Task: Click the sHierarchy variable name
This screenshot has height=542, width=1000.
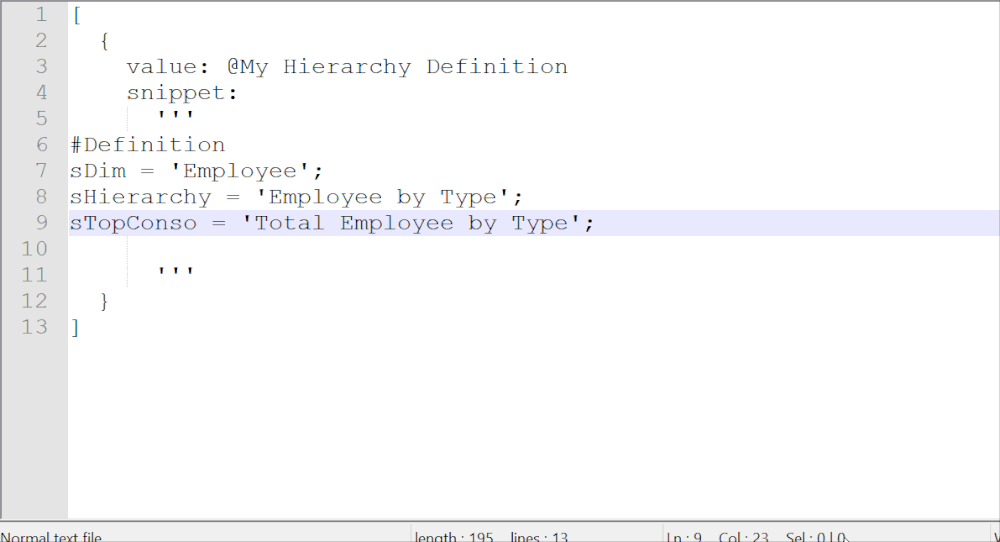Action: 140,197
